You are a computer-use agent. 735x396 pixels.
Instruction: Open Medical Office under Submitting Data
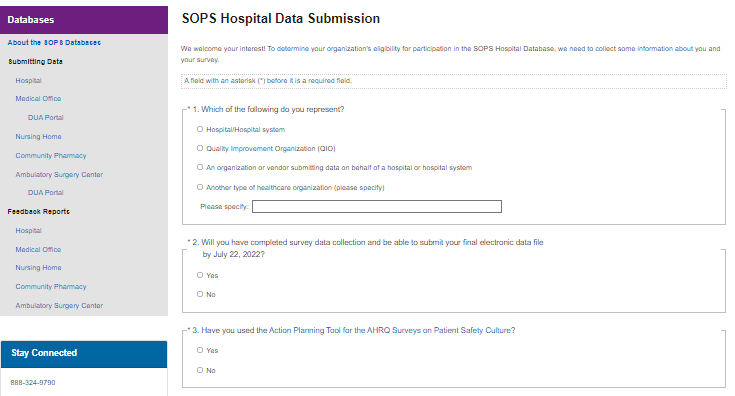[38, 99]
